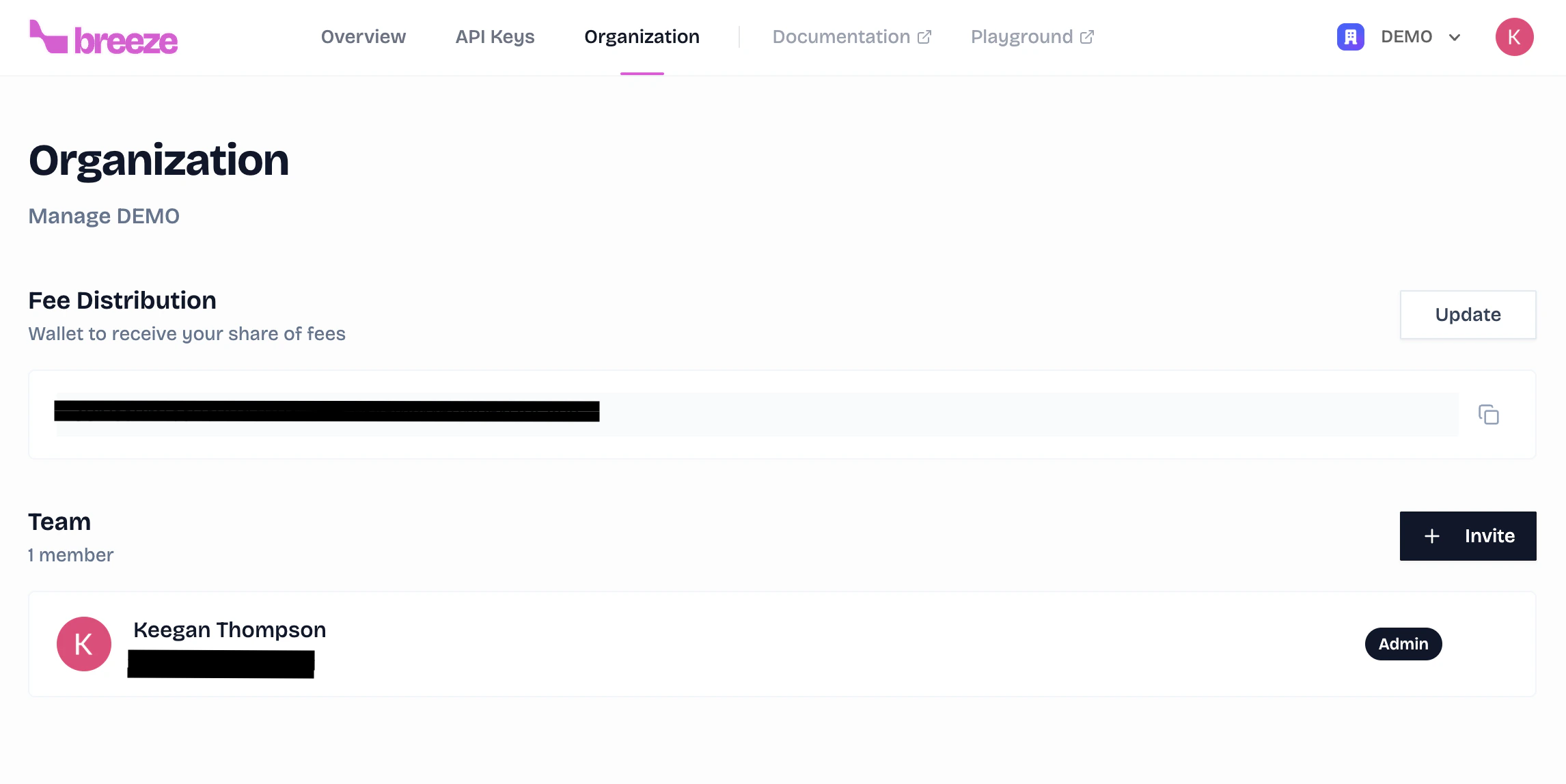The width and height of the screenshot is (1566, 784).
Task: Click the plus icon on the Invite button
Action: 1432,536
